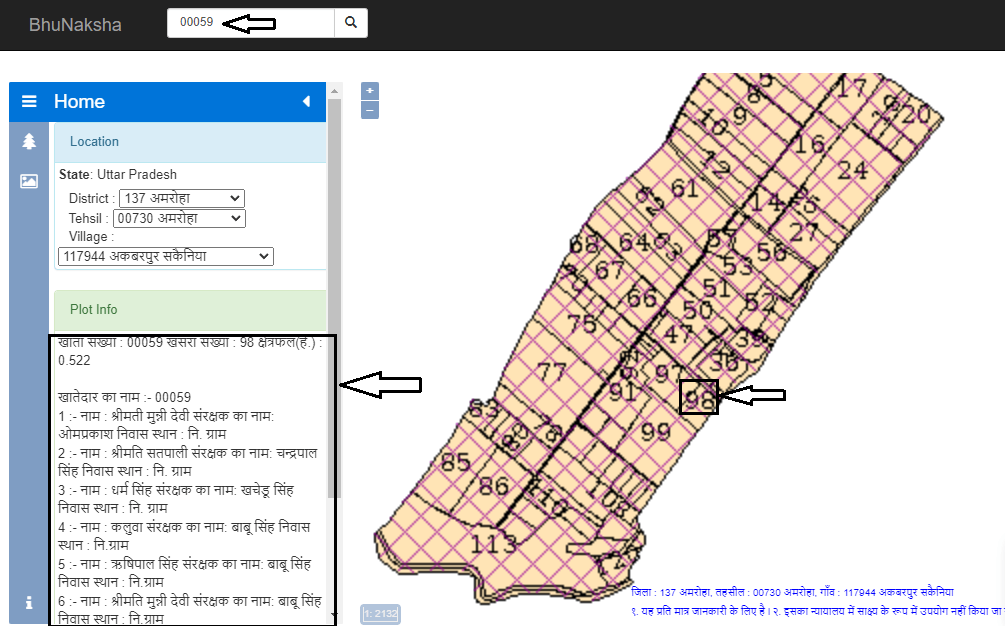
Task: Click the map scale indicator 1:2132
Action: coord(381,614)
